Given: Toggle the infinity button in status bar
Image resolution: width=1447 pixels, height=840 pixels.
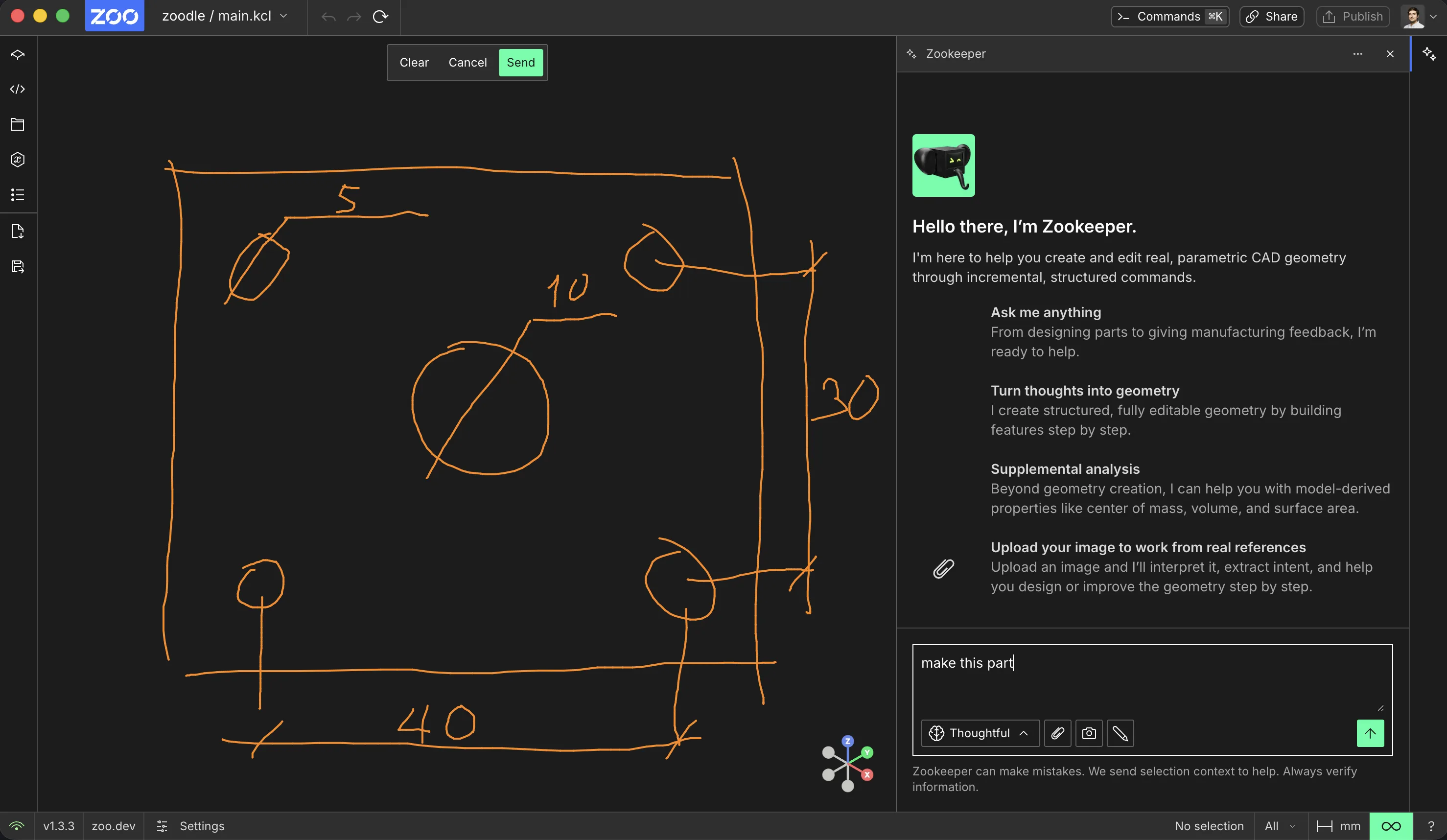Looking at the screenshot, I should pyautogui.click(x=1391, y=826).
